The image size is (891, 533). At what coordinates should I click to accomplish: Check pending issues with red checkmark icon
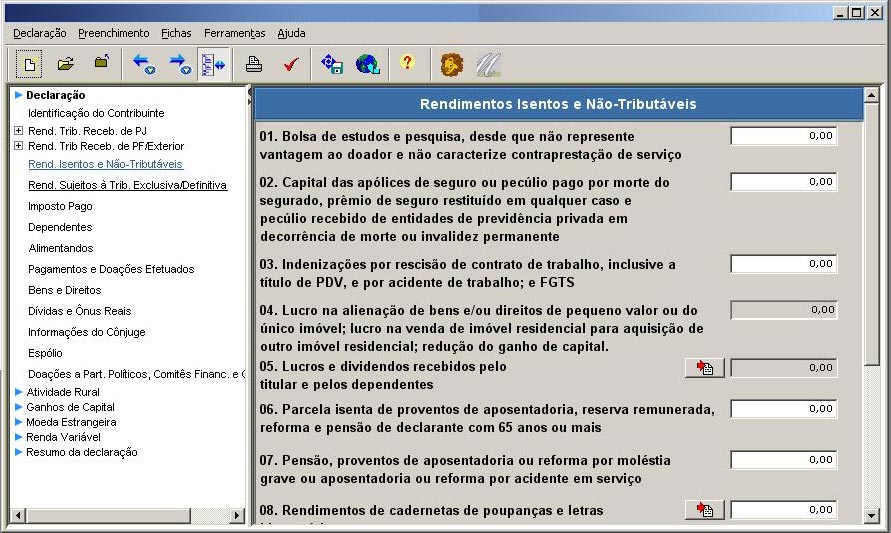pos(291,64)
